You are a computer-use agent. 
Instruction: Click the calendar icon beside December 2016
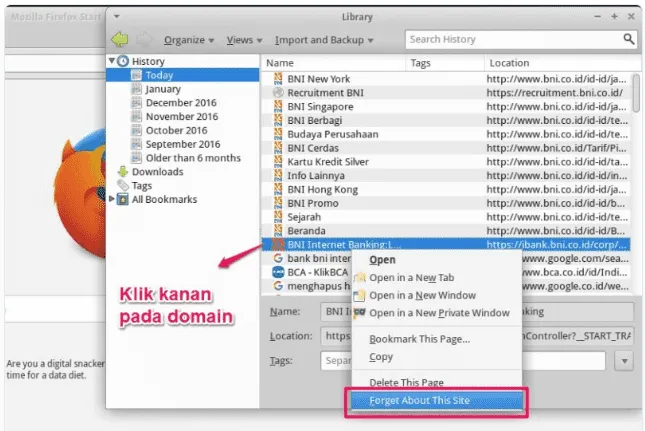tap(136, 102)
